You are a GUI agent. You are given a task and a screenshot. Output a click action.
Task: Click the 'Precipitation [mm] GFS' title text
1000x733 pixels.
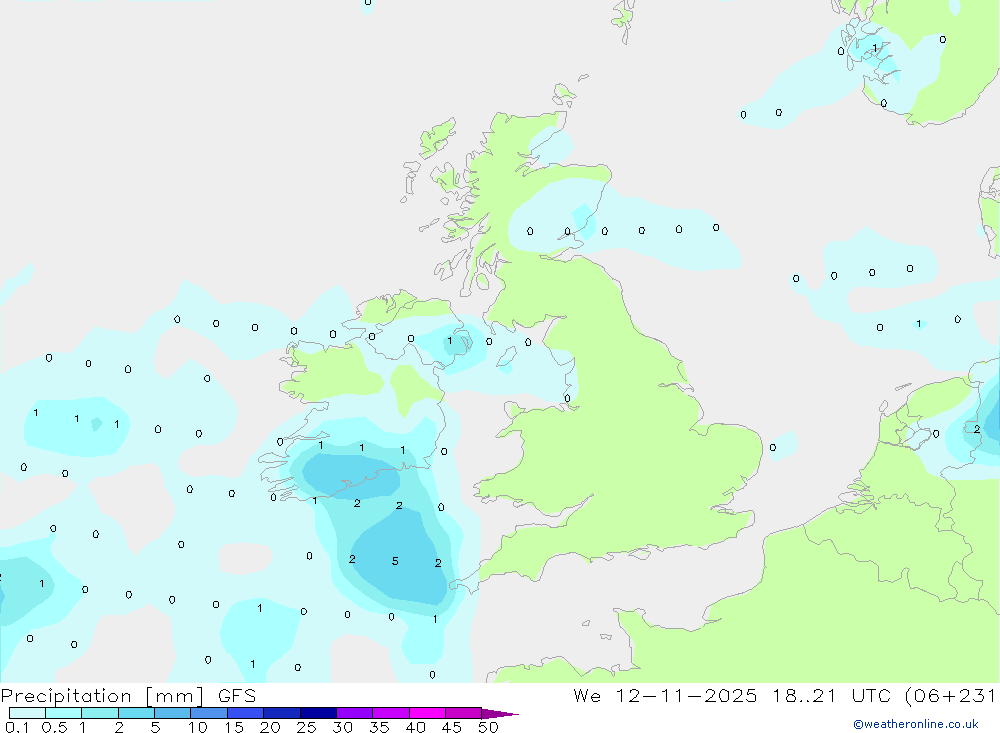(x=128, y=696)
